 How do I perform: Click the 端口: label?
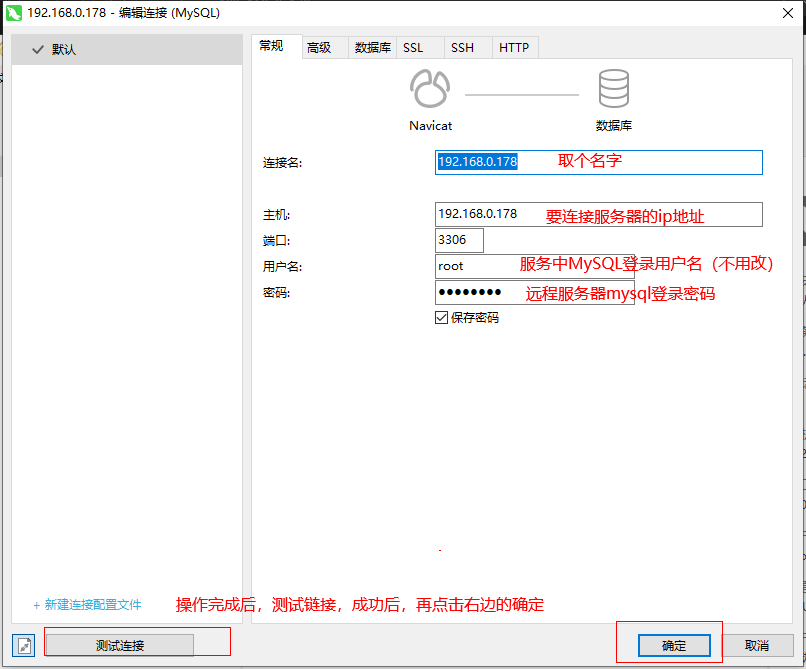coord(277,241)
